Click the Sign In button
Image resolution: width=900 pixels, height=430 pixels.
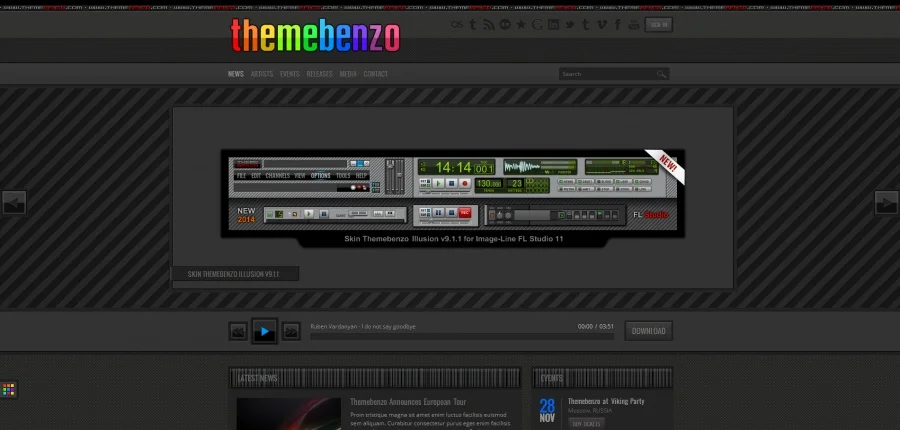pyautogui.click(x=658, y=25)
